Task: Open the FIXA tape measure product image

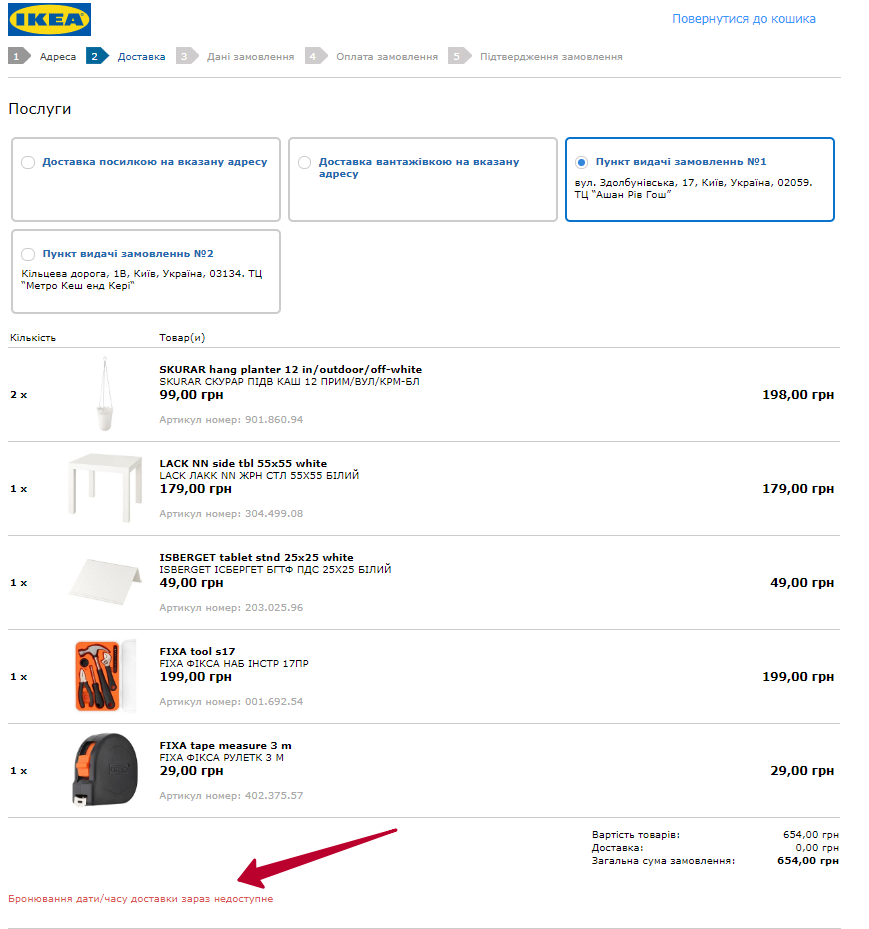Action: pyautogui.click(x=102, y=769)
